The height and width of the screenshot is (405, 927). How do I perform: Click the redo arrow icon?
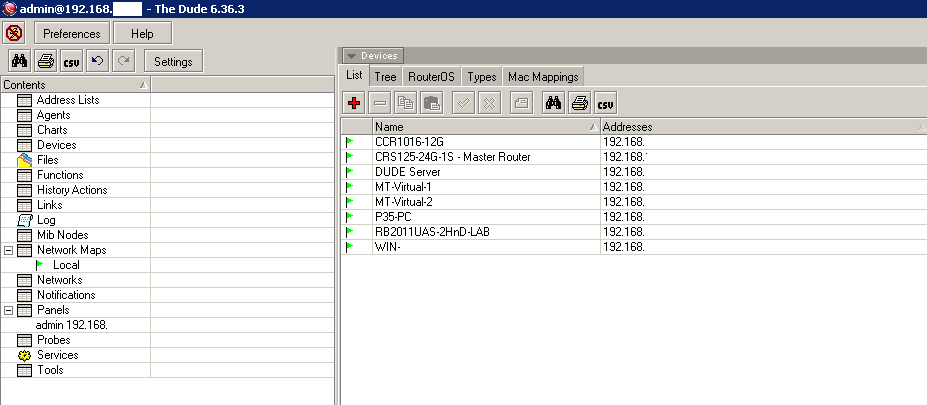[x=124, y=61]
